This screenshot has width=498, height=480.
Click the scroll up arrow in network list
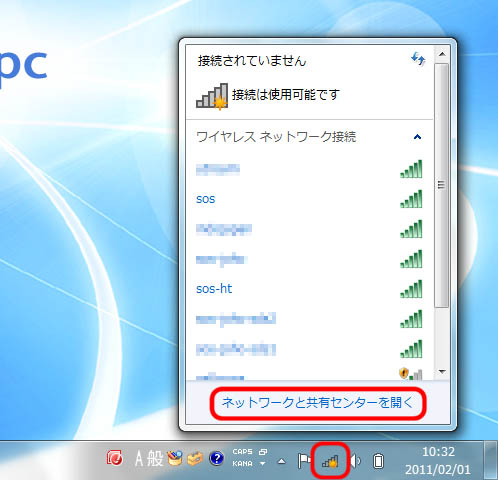tap(442, 54)
